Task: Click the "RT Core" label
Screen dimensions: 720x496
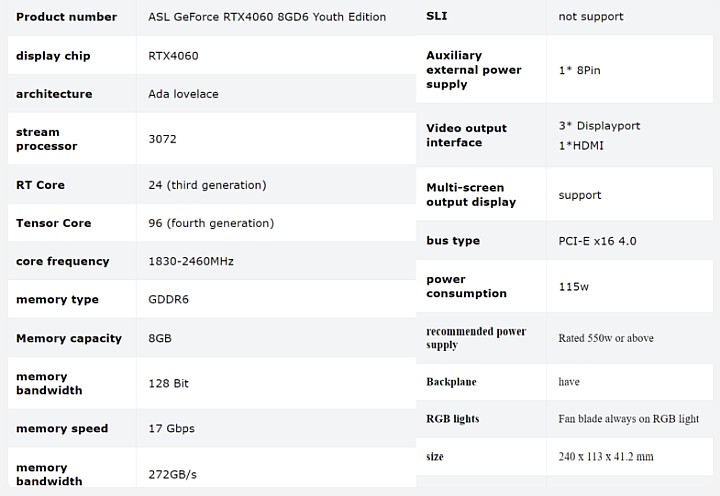Action: [x=40, y=185]
